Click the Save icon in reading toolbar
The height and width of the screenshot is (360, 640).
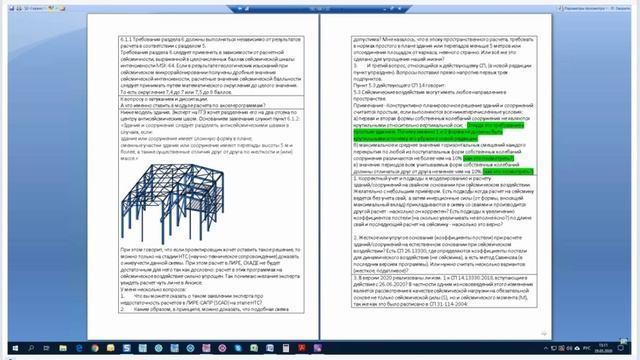click(11, 8)
